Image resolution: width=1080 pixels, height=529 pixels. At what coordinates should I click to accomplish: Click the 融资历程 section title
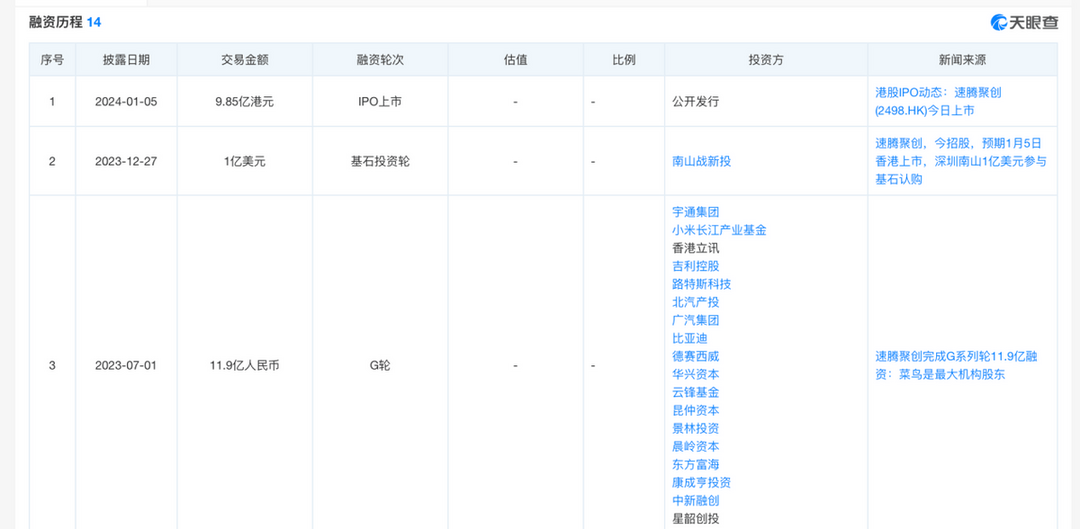[56, 22]
